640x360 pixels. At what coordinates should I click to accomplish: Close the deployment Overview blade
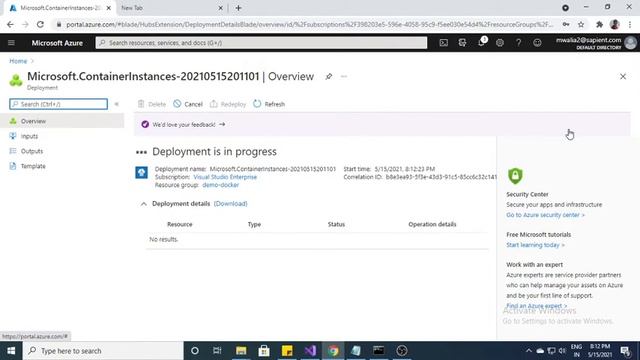coord(623,76)
